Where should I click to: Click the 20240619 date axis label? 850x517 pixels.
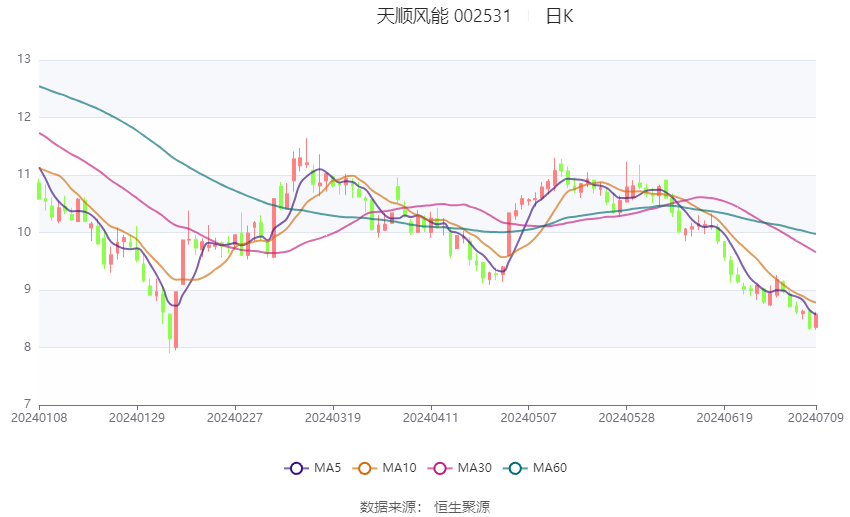(x=724, y=418)
